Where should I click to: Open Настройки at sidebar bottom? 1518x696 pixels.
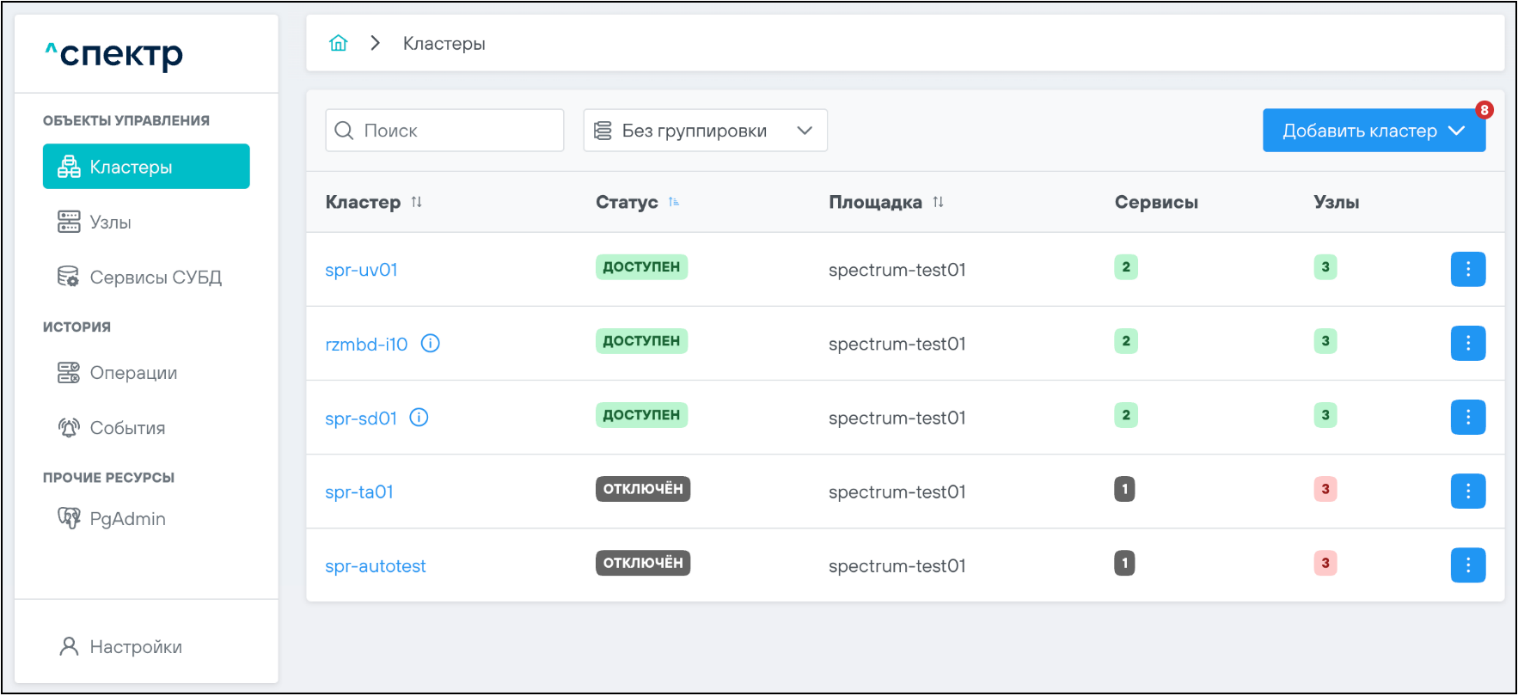click(x=135, y=647)
